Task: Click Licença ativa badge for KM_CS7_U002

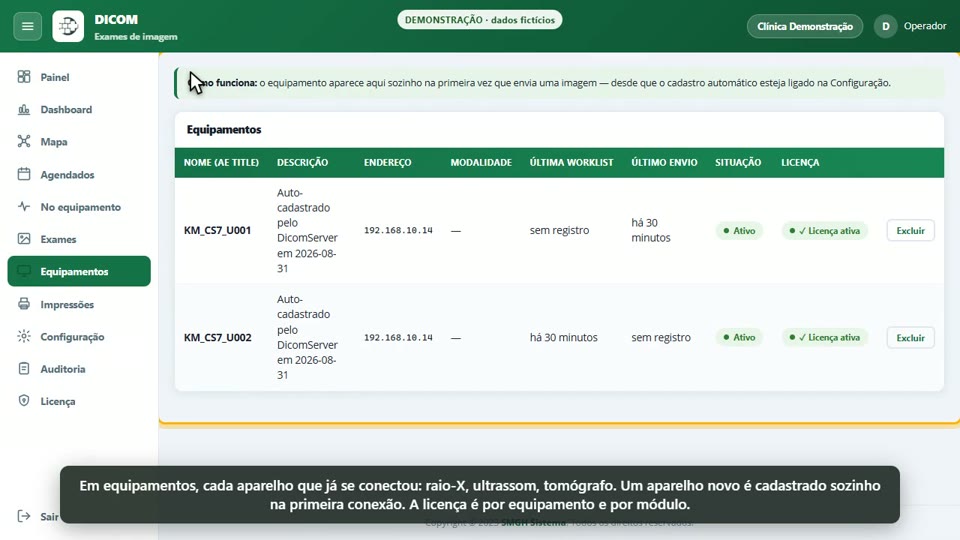Action: [x=824, y=337]
